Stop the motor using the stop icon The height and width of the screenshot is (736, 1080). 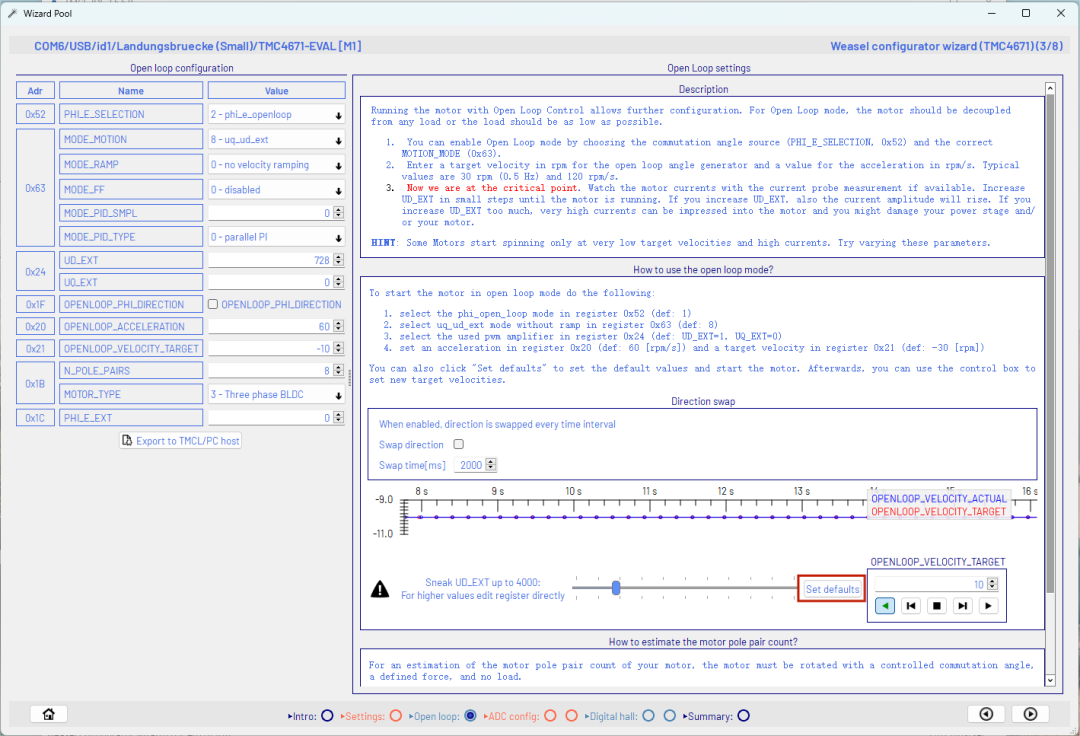click(x=936, y=605)
